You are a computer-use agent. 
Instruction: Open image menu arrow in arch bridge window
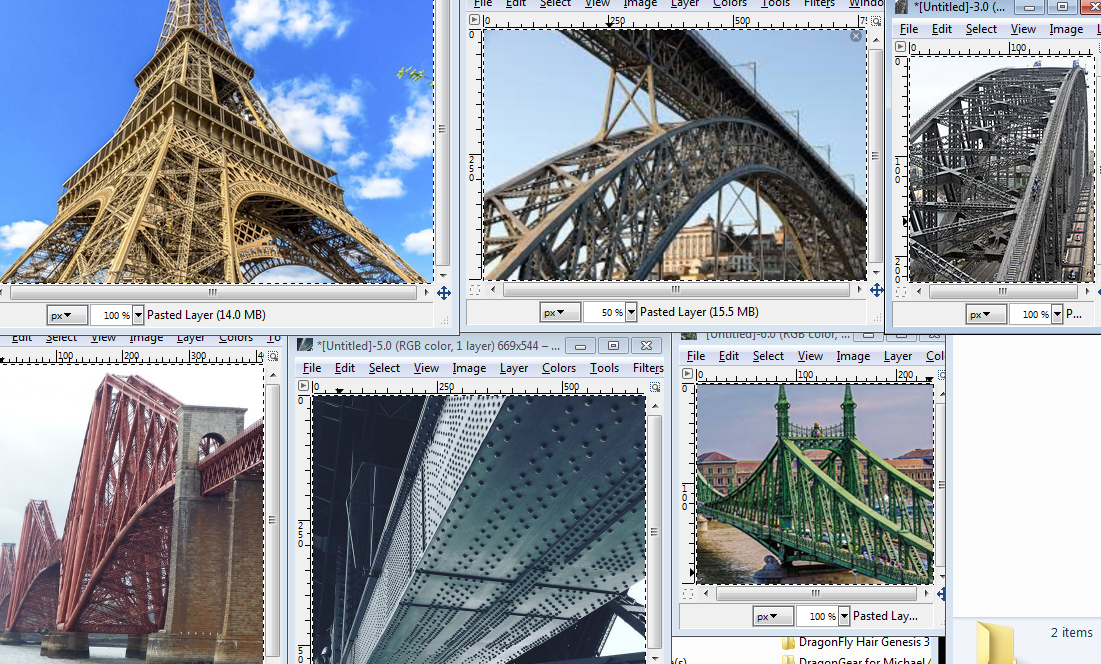475,20
